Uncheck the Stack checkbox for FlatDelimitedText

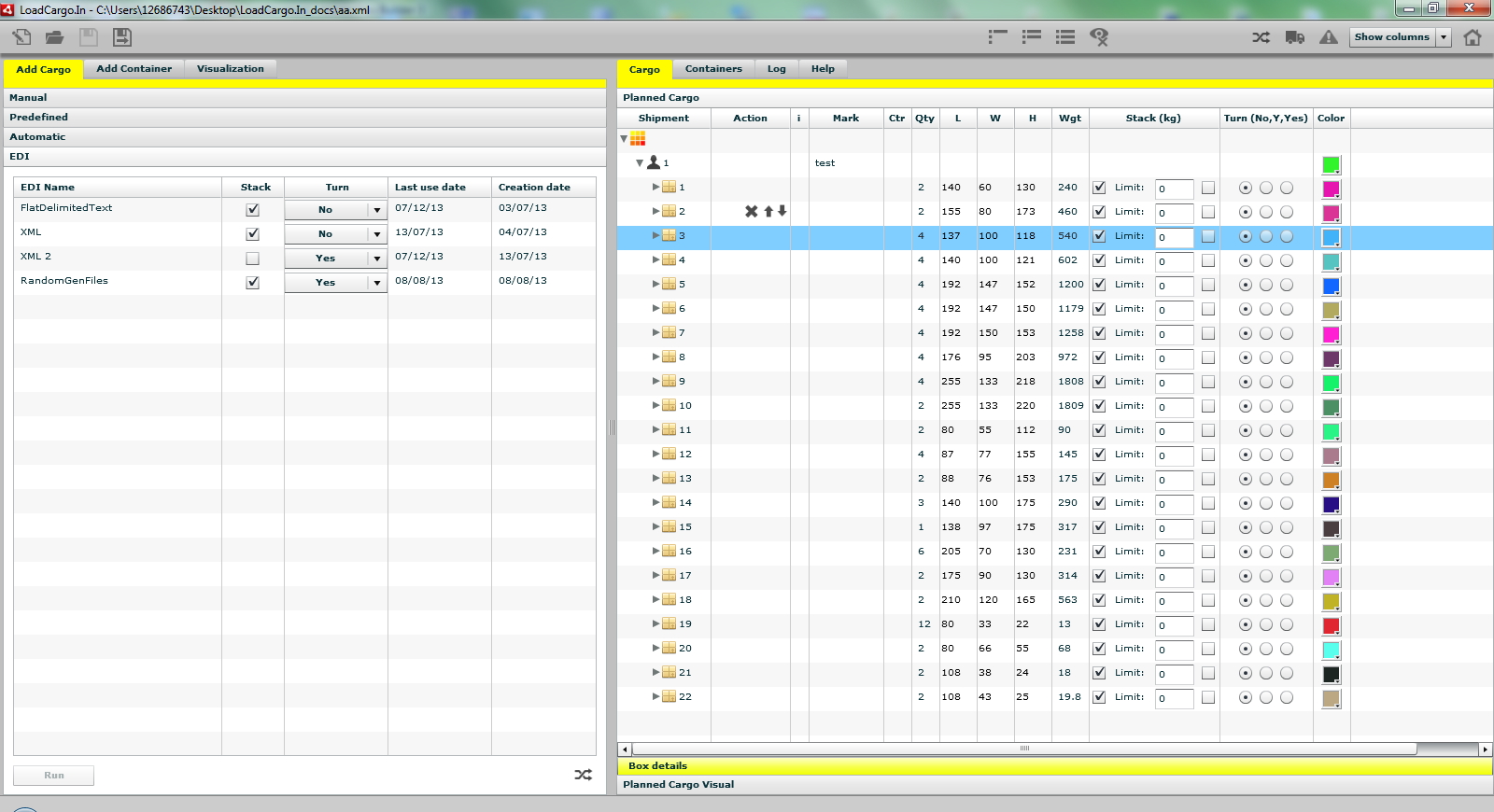[252, 210]
